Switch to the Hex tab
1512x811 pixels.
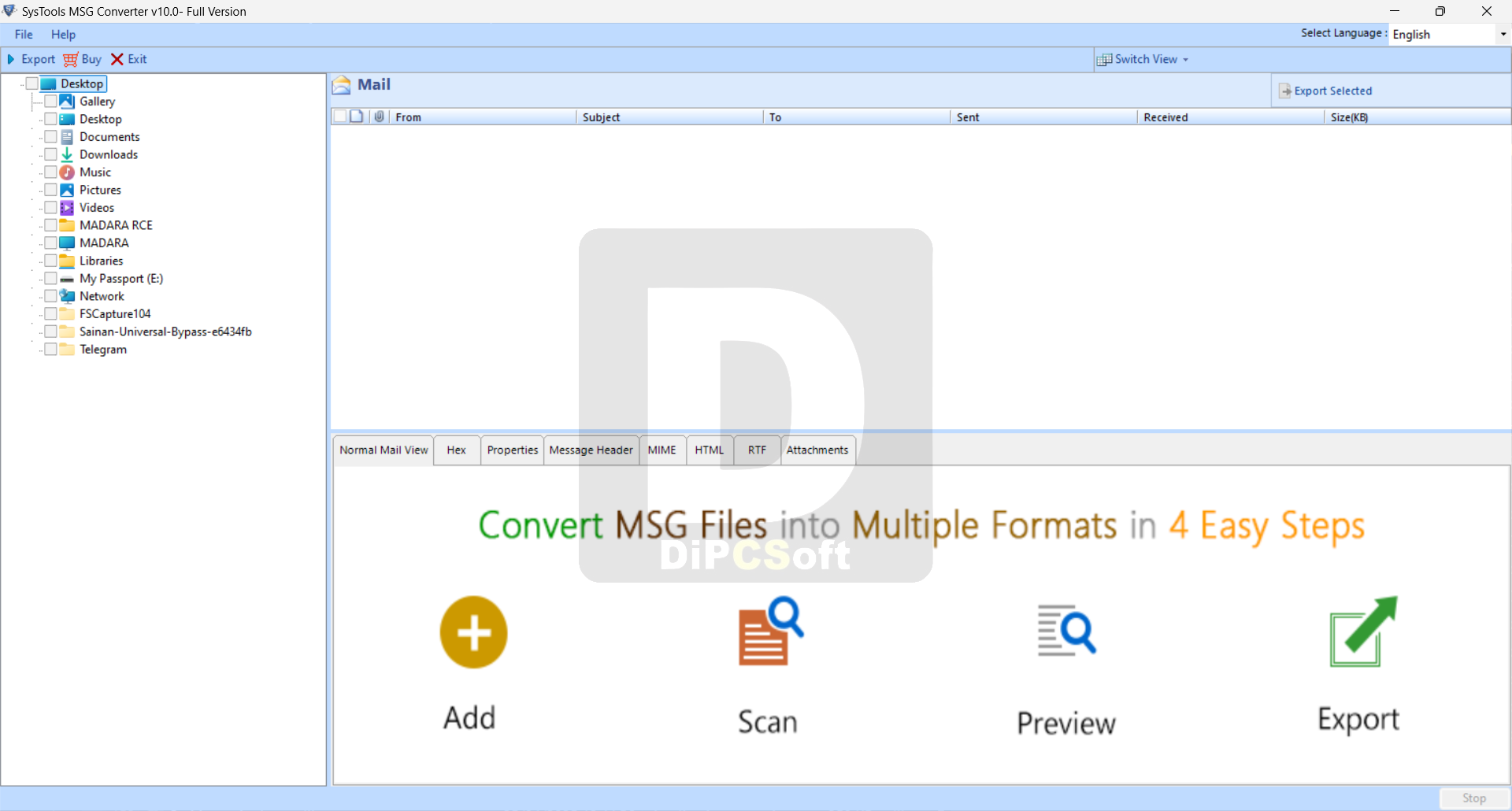coord(457,450)
